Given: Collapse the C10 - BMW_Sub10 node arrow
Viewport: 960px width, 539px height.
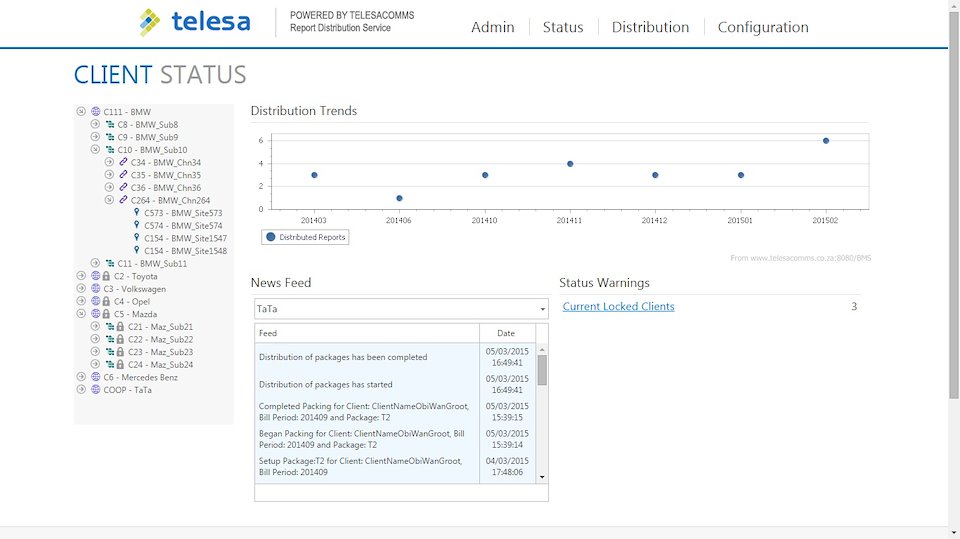Looking at the screenshot, I should (x=95, y=149).
